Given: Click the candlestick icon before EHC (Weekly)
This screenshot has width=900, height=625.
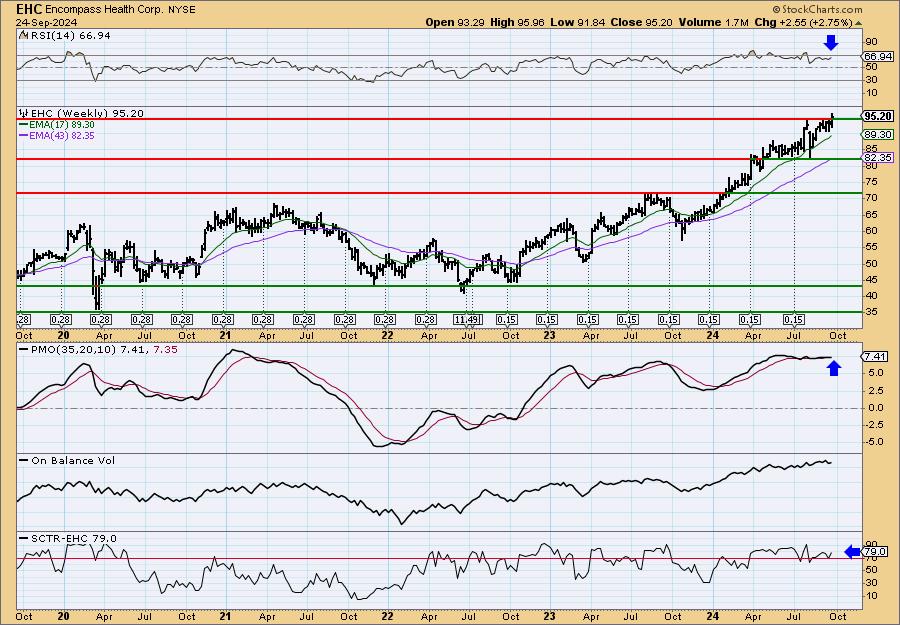Looking at the screenshot, I should 24,113.
